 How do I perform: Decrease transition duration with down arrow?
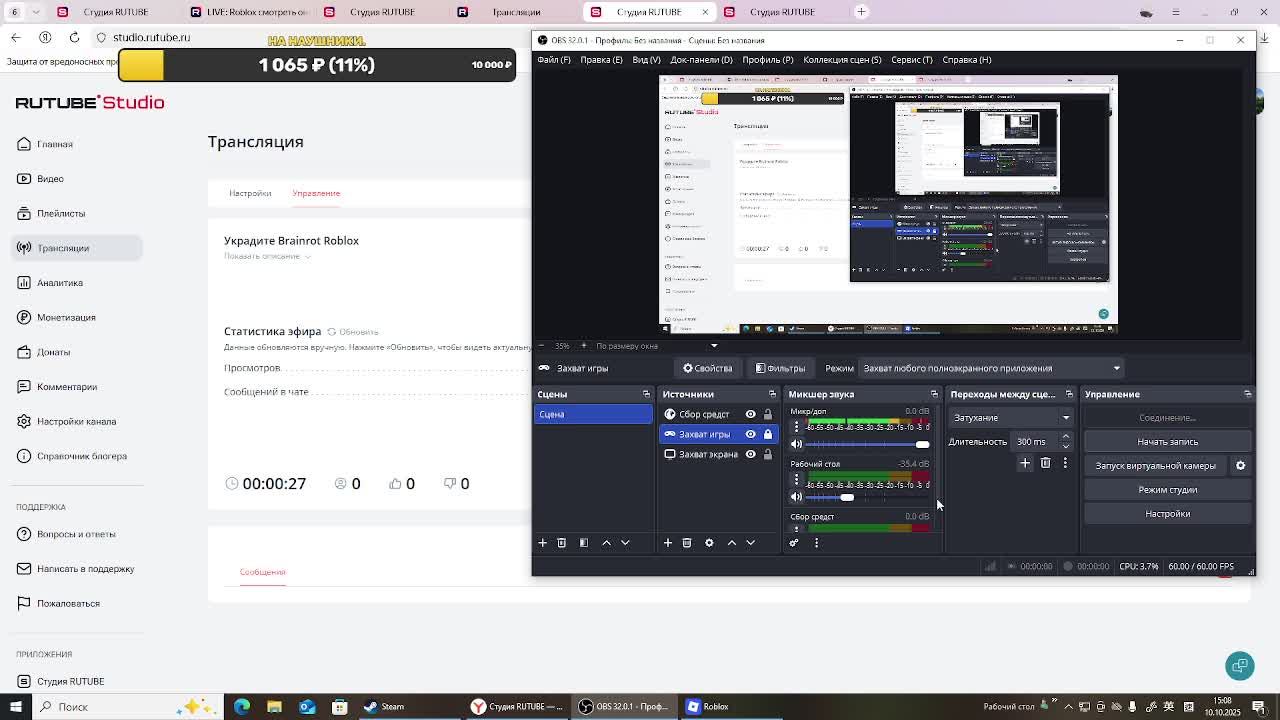point(1065,446)
